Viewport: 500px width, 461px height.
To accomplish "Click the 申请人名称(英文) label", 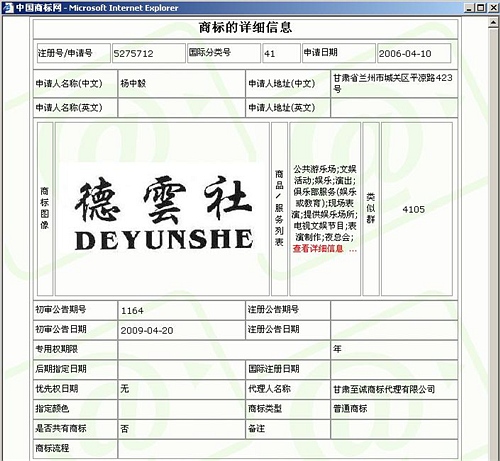I will pyautogui.click(x=69, y=108).
